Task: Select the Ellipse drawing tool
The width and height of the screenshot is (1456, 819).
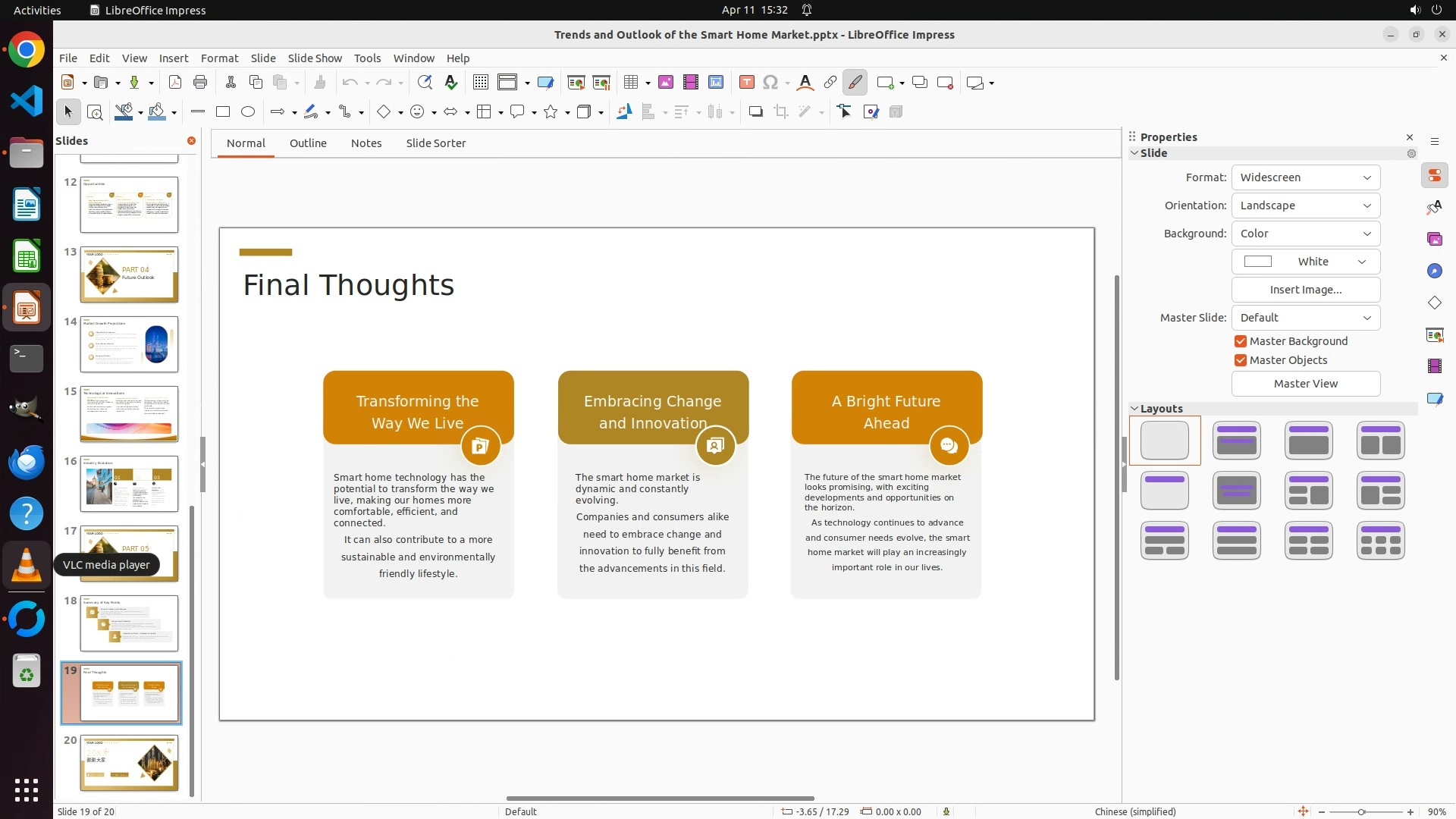Action: pyautogui.click(x=248, y=112)
